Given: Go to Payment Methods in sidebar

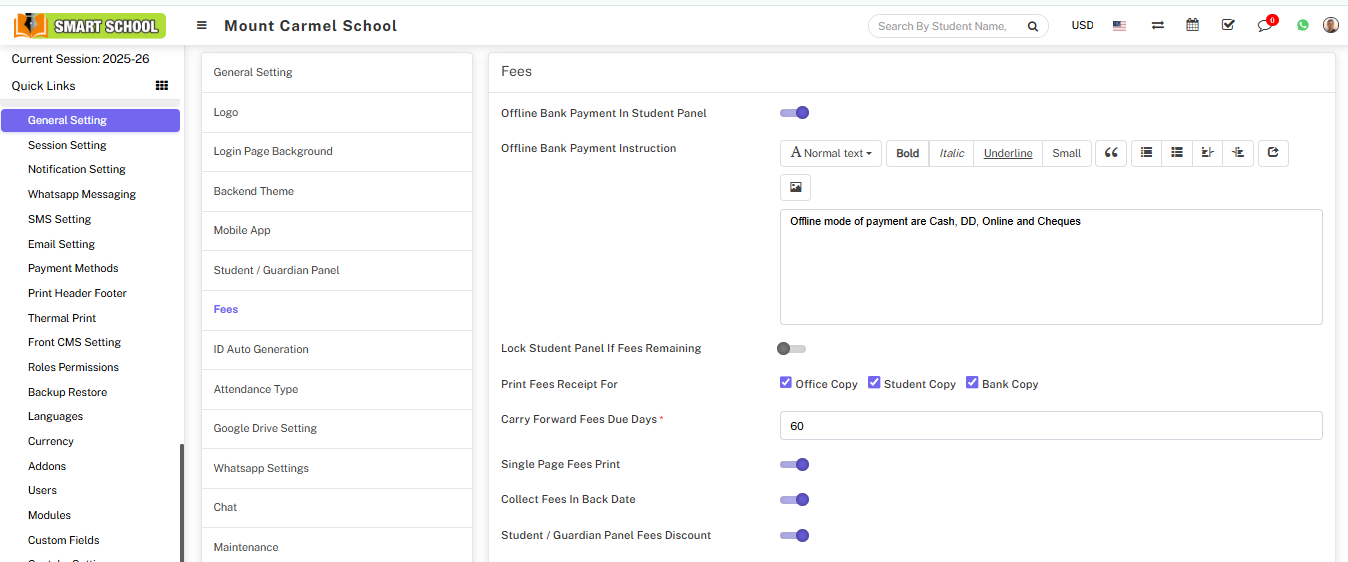Looking at the screenshot, I should click(x=73, y=268).
